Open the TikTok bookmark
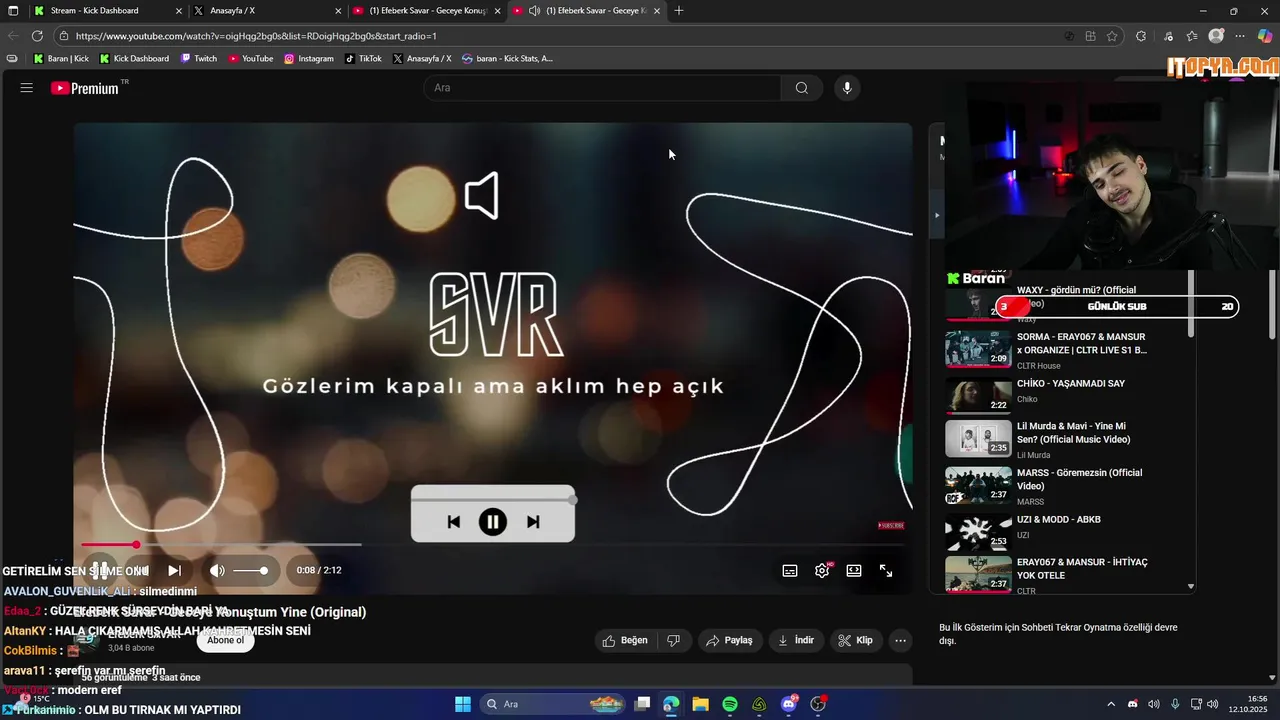The width and height of the screenshot is (1280, 720). coord(363,59)
